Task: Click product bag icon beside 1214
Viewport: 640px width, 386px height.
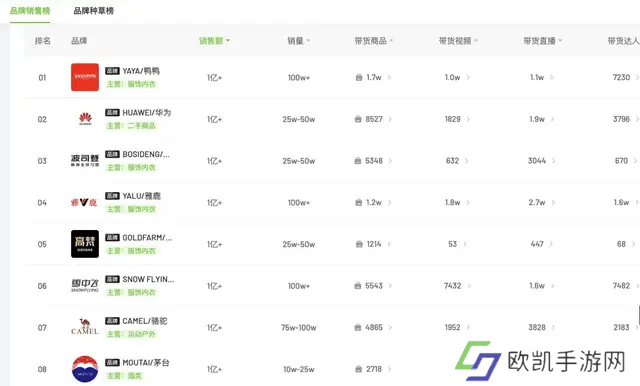Action: tap(359, 244)
